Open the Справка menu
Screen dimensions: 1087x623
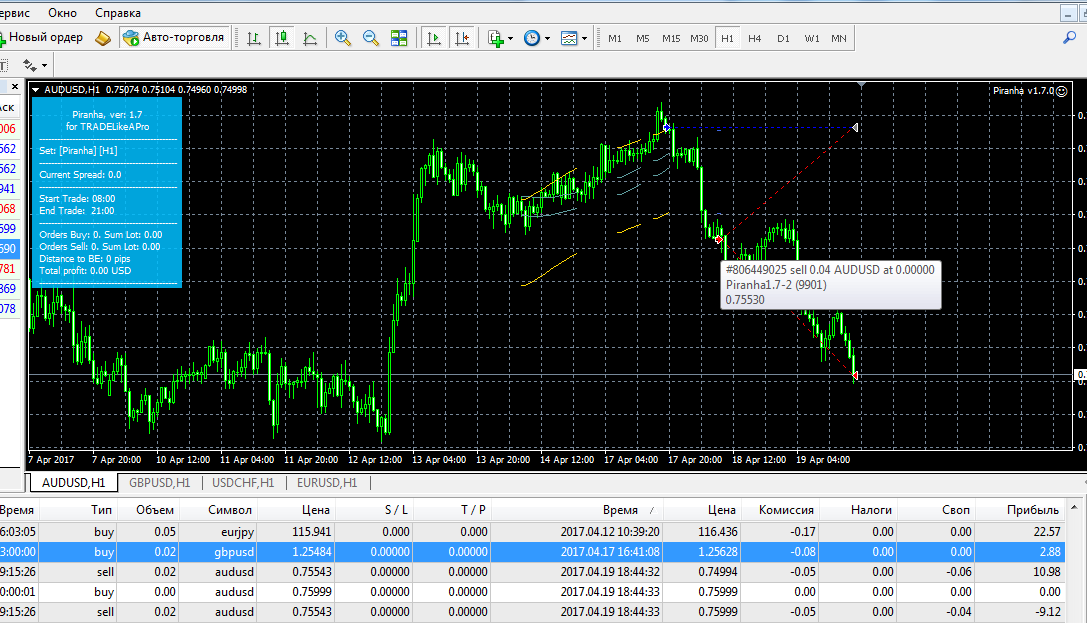point(118,12)
